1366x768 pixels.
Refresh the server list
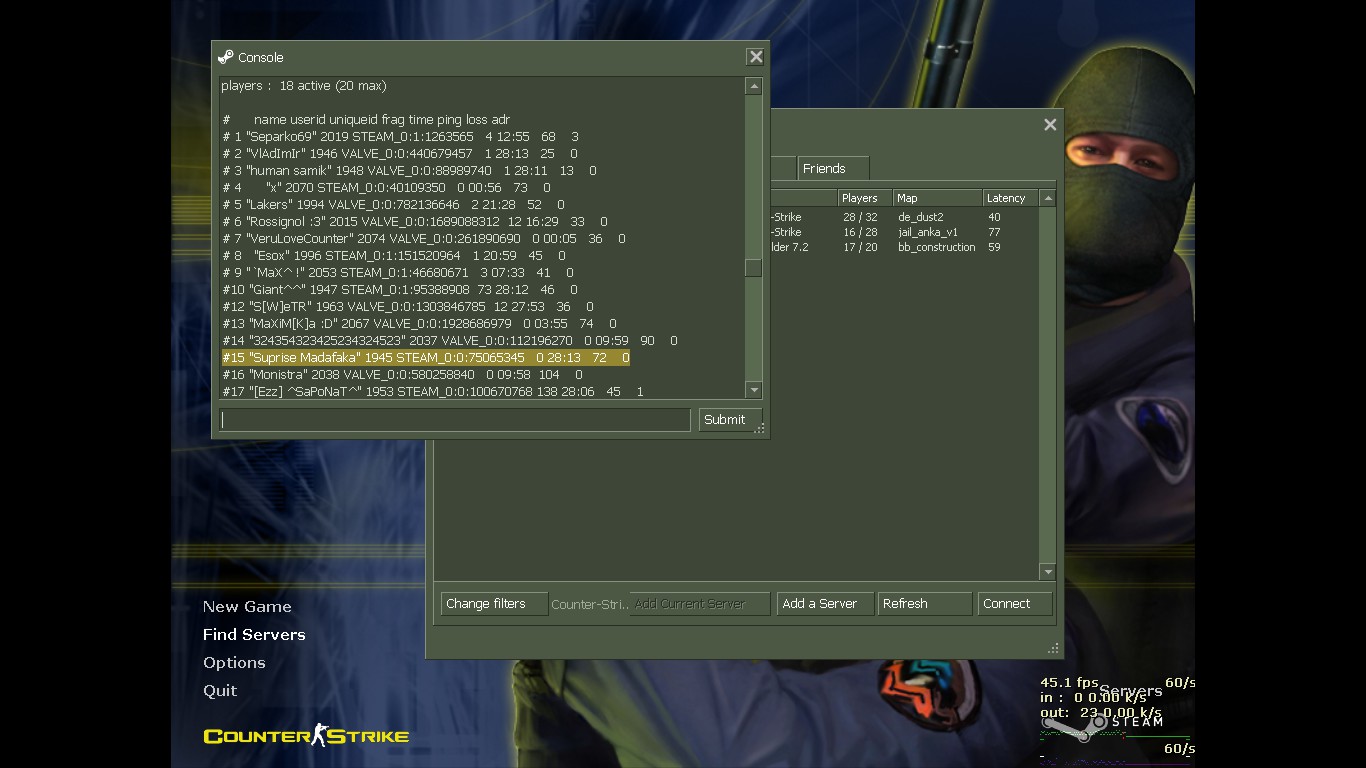pyautogui.click(x=925, y=604)
